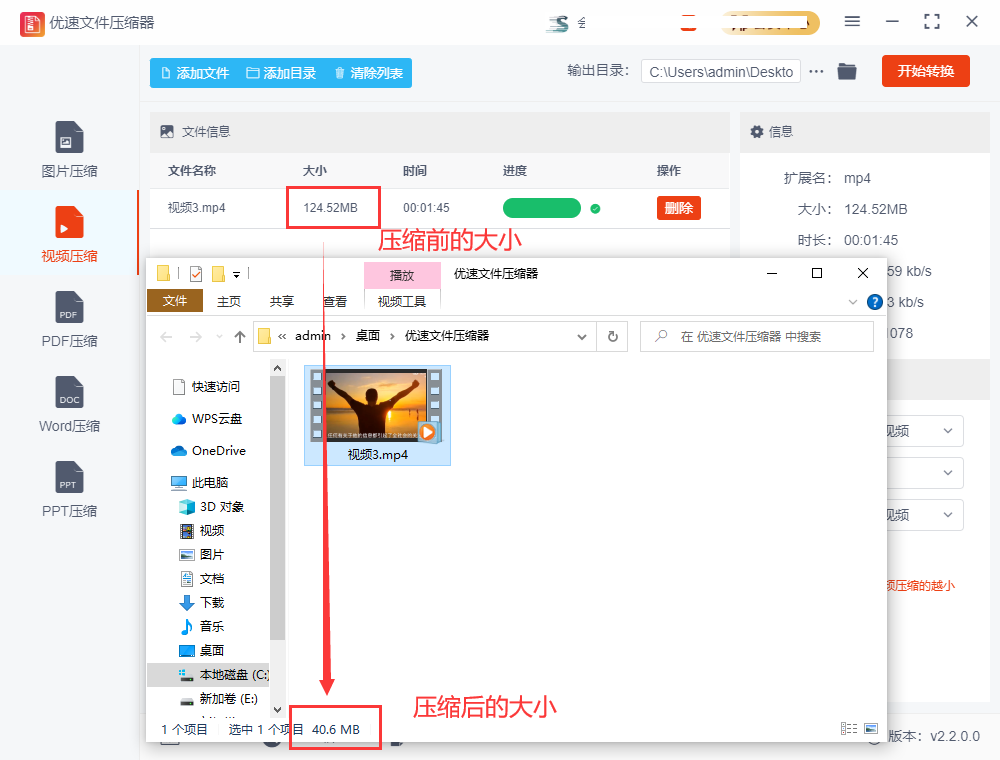Click the 添加文件 add file button
This screenshot has height=760, width=1000.
[195, 73]
